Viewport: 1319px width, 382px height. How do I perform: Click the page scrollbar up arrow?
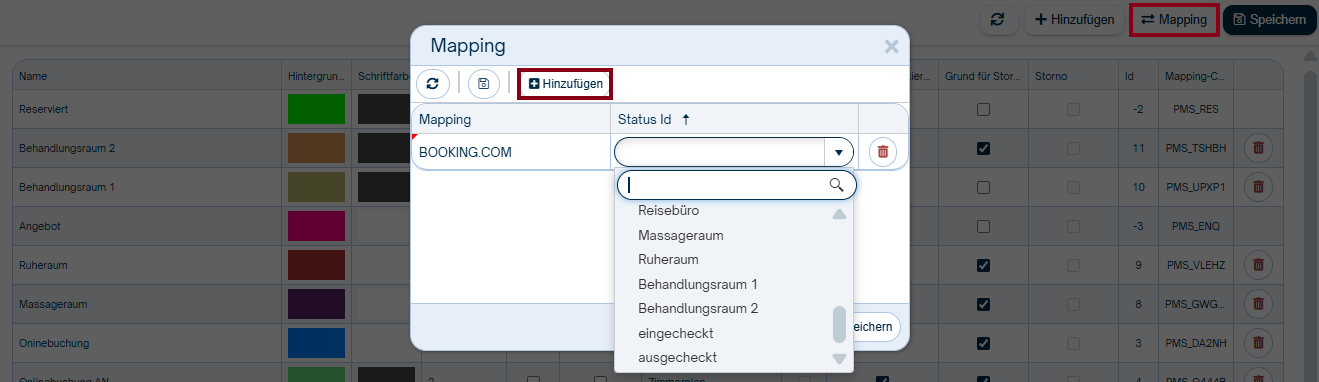coord(1310,56)
